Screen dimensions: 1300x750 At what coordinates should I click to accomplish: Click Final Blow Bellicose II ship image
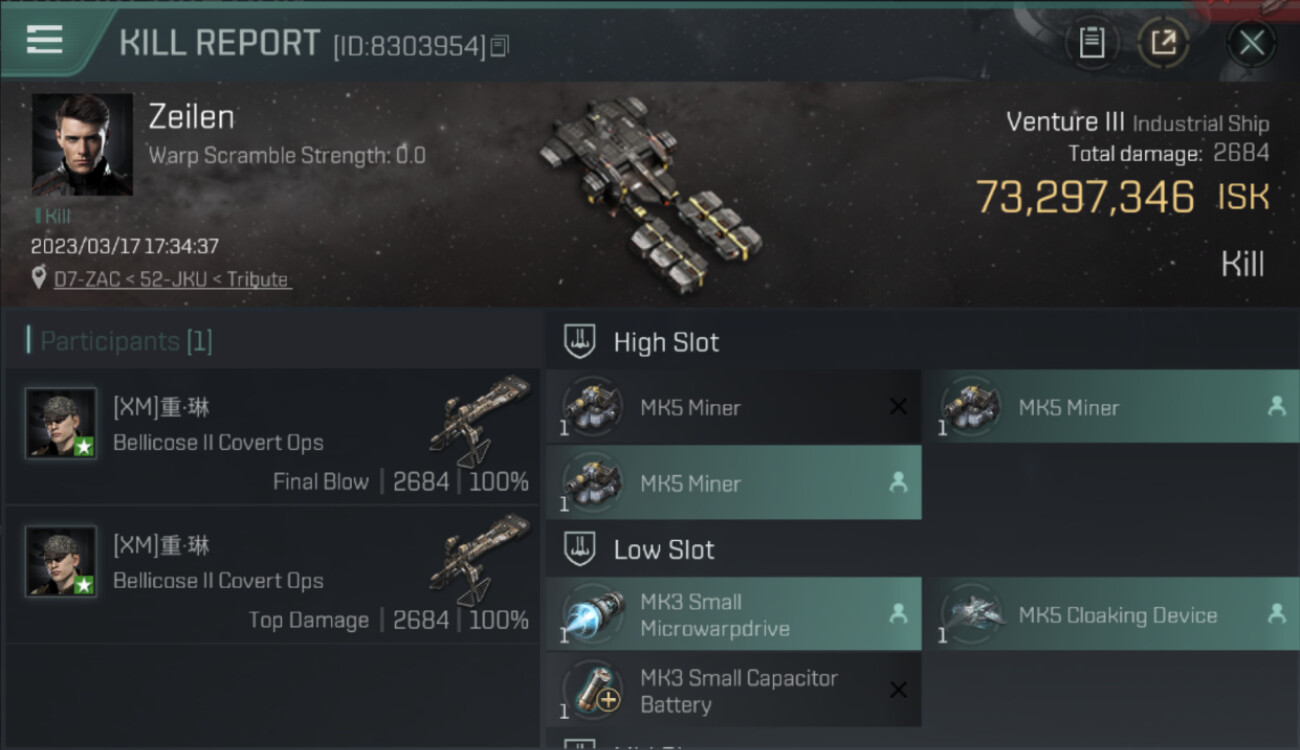pos(480,420)
